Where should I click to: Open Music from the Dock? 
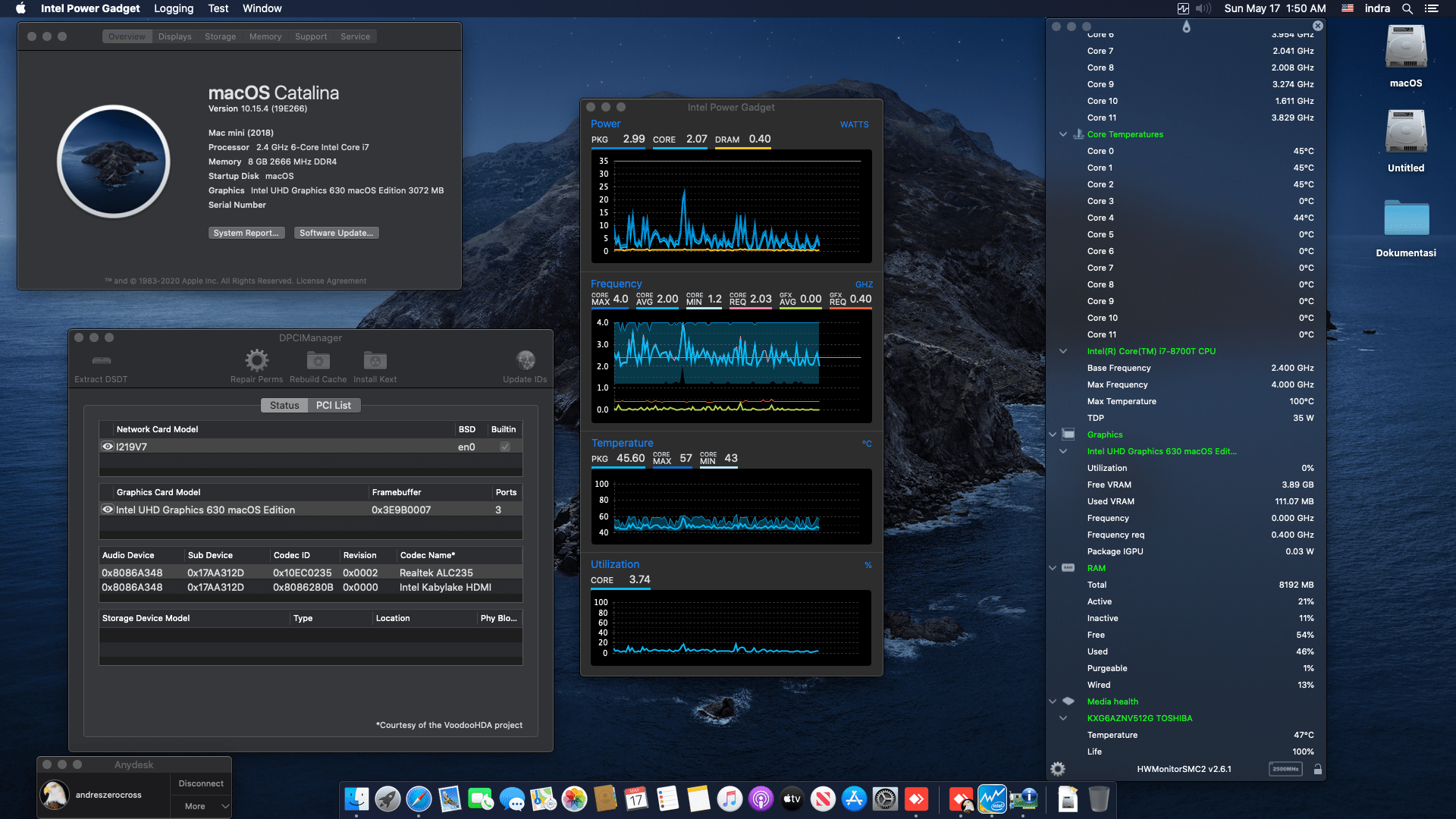[730, 799]
